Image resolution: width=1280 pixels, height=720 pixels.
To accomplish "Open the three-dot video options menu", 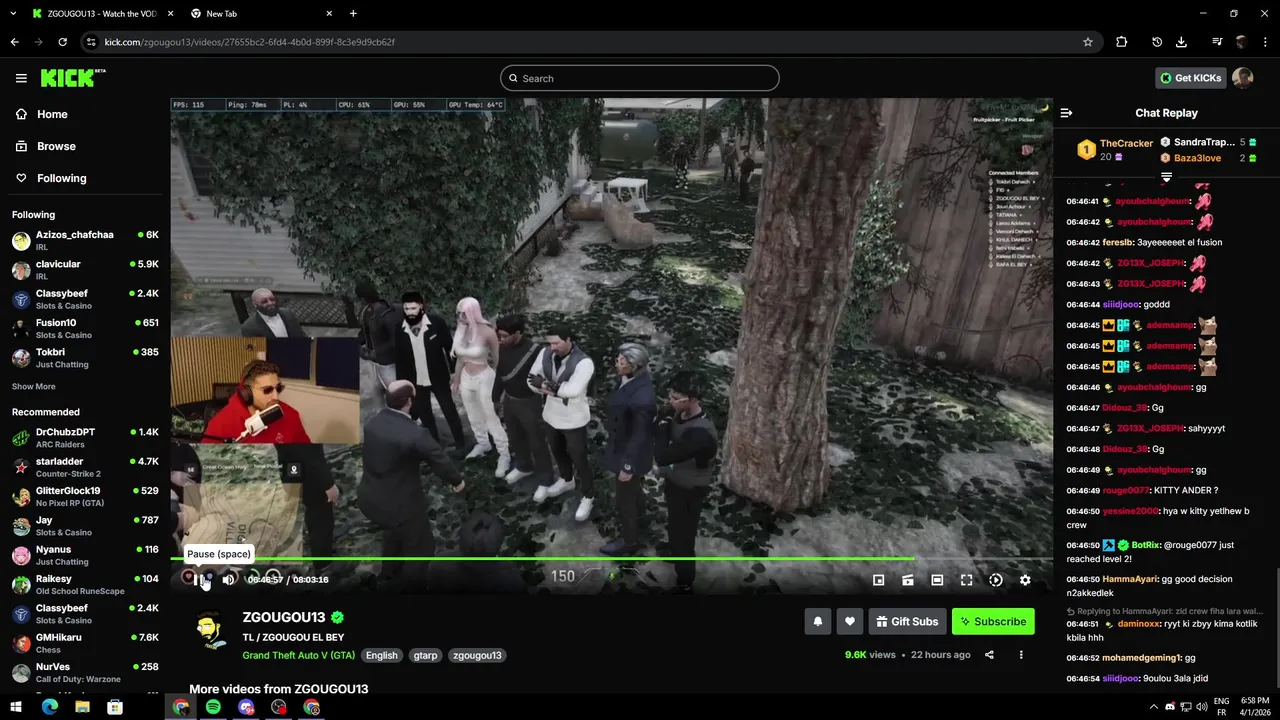I will 1021,655.
